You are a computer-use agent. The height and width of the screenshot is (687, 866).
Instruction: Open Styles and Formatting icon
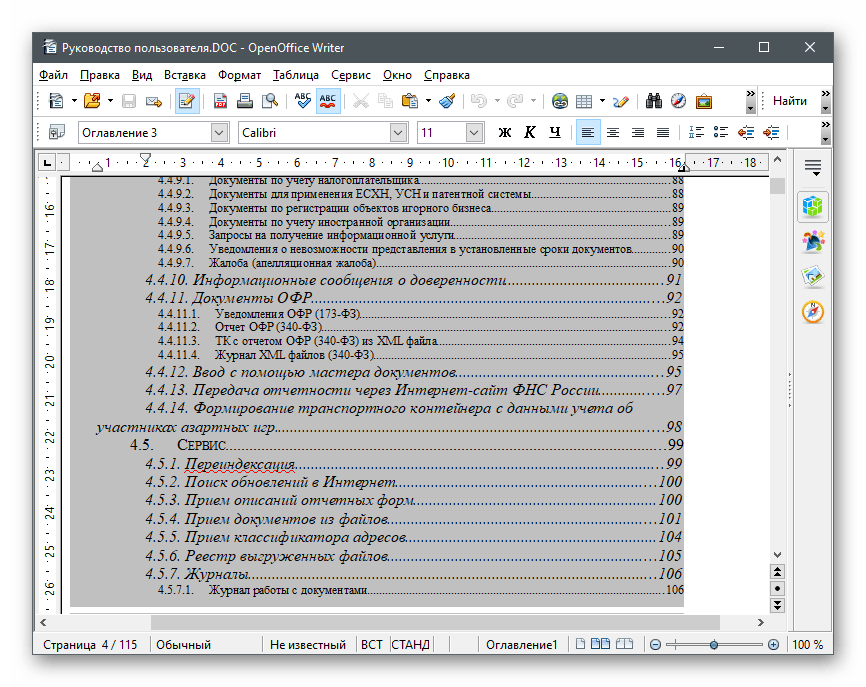click(56, 133)
